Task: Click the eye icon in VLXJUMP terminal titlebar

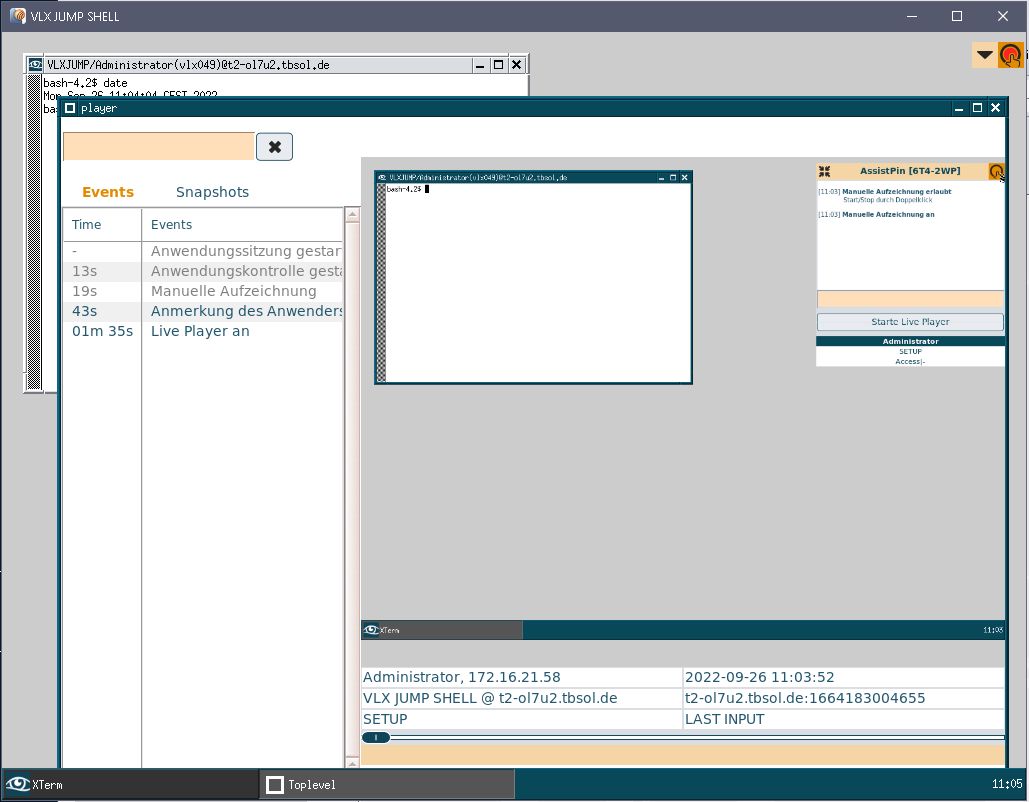Action: (x=35, y=64)
